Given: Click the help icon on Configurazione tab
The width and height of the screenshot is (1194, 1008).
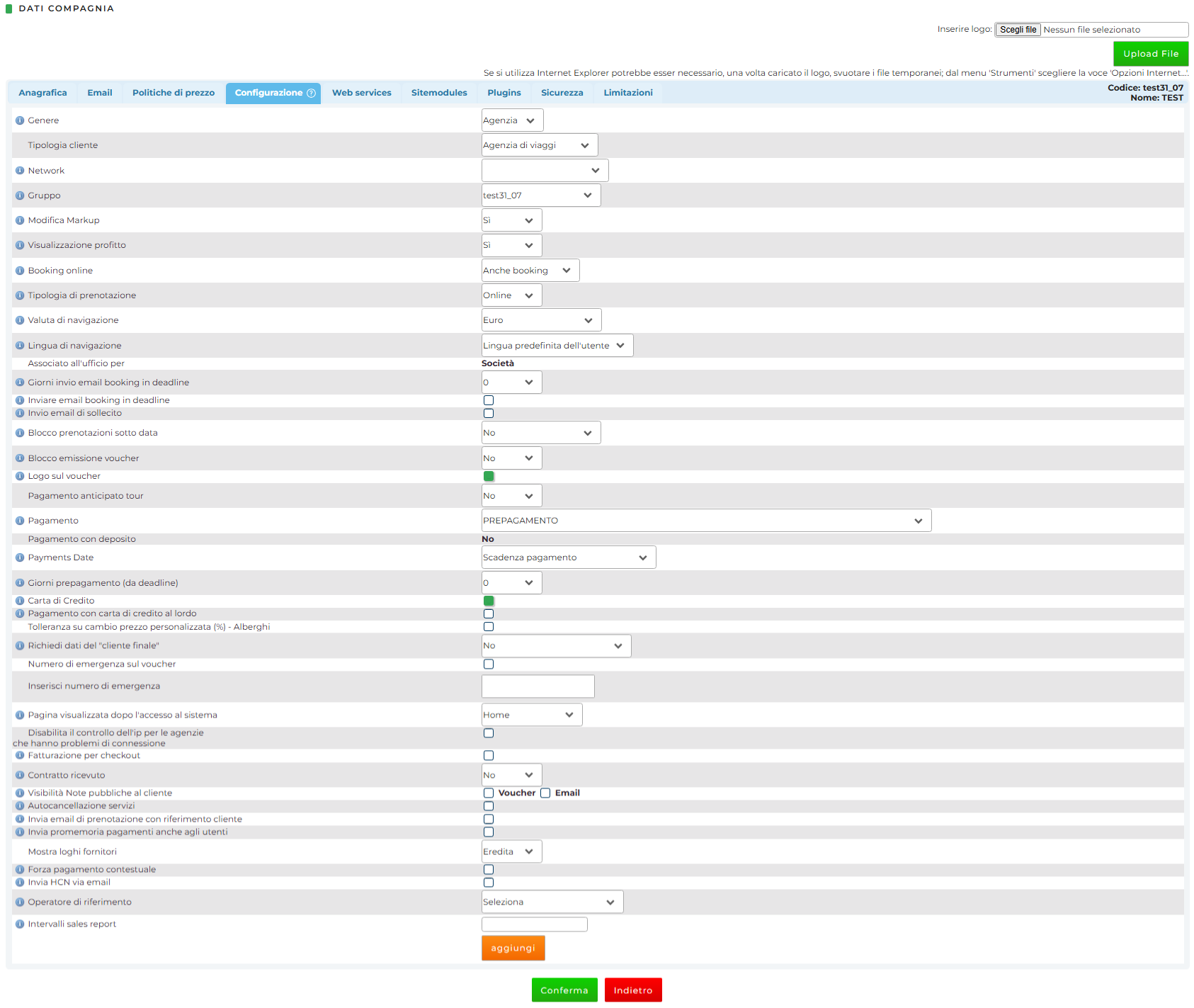Looking at the screenshot, I should 311,94.
